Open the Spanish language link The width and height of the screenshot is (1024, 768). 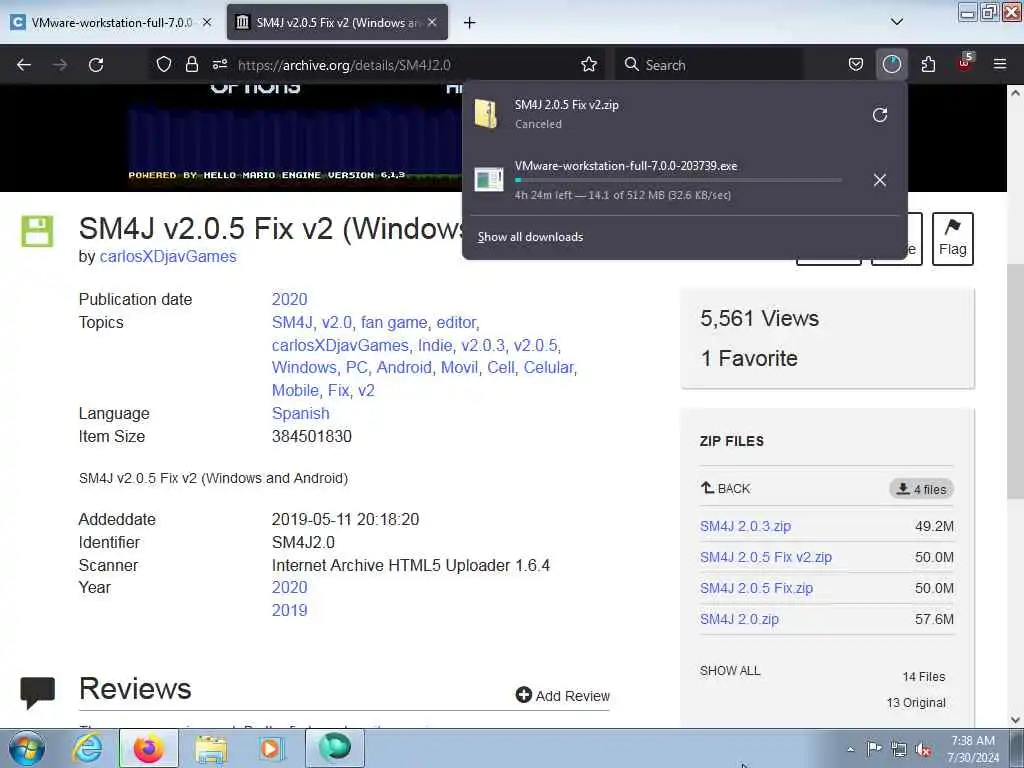click(300, 413)
